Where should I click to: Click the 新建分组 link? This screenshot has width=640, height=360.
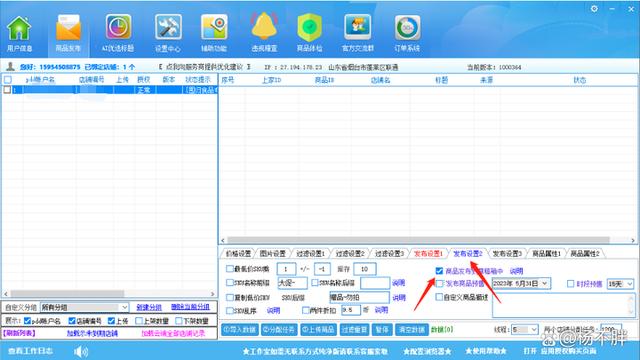(149, 307)
